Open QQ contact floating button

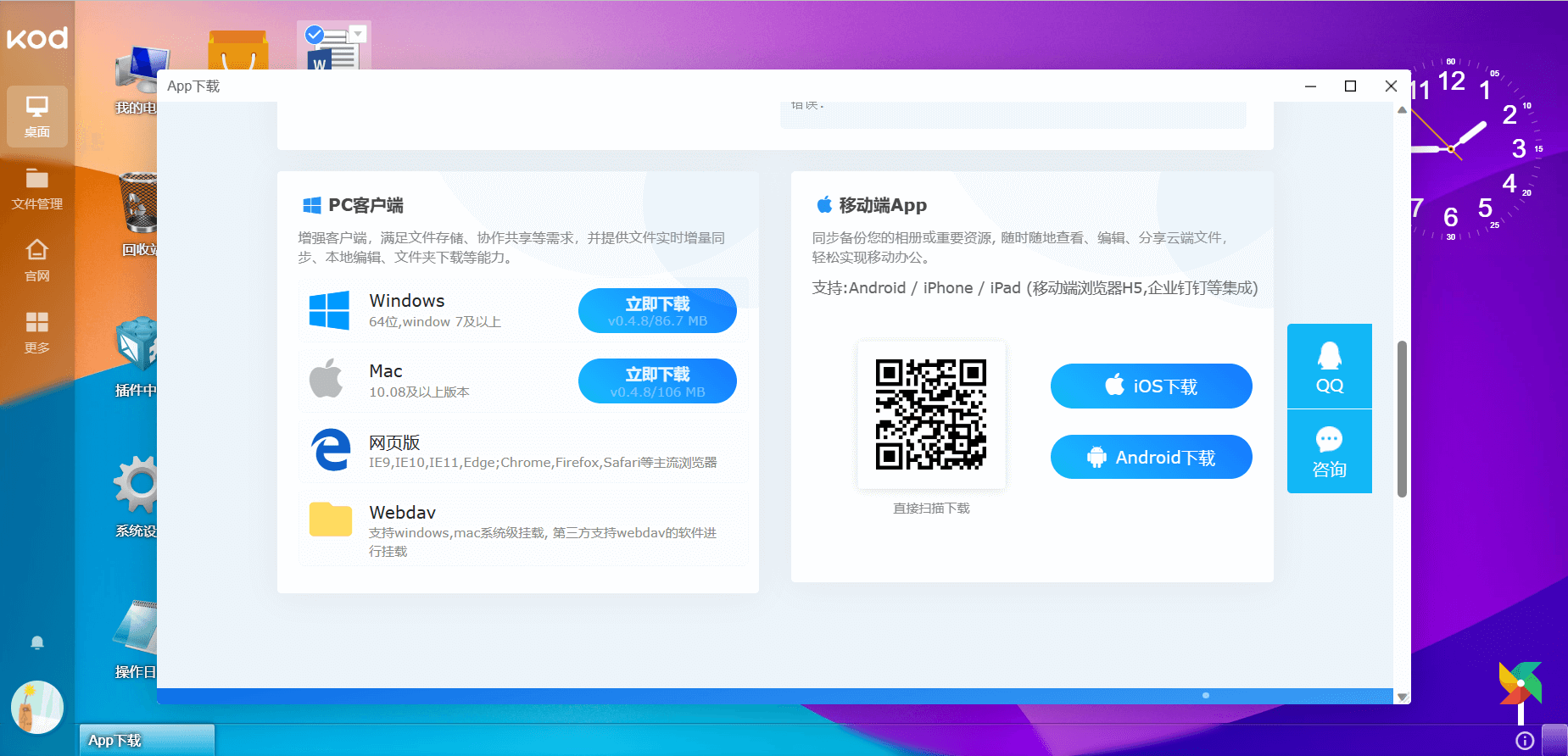(1330, 366)
